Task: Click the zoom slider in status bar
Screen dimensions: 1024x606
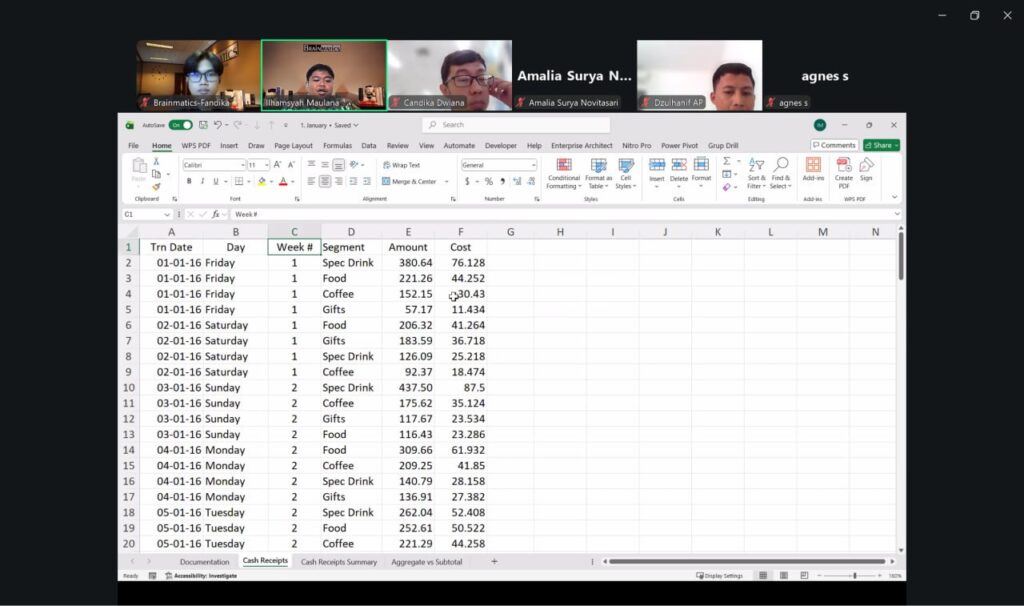Action: click(x=853, y=576)
